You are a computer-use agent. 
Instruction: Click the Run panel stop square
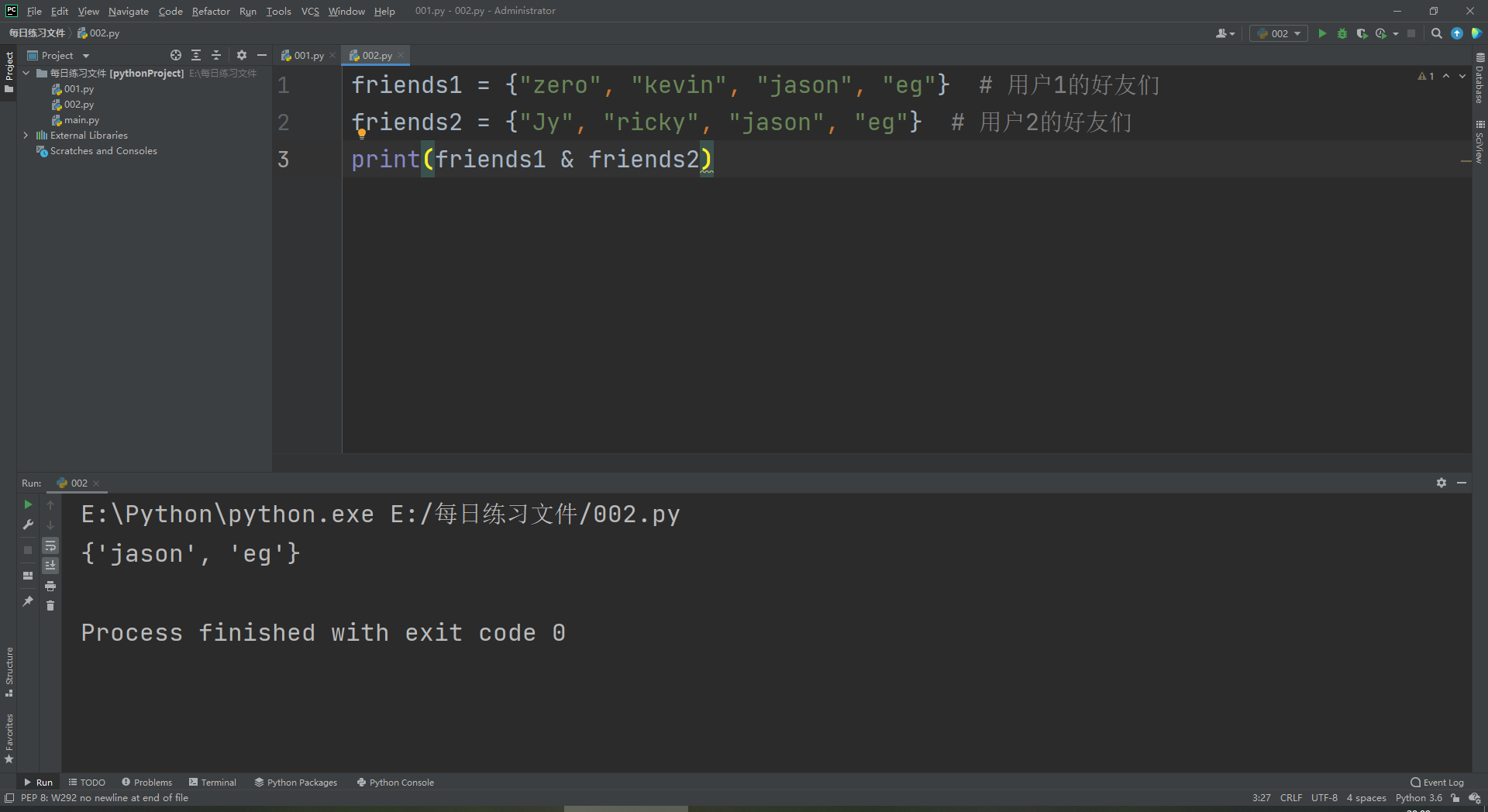28,549
